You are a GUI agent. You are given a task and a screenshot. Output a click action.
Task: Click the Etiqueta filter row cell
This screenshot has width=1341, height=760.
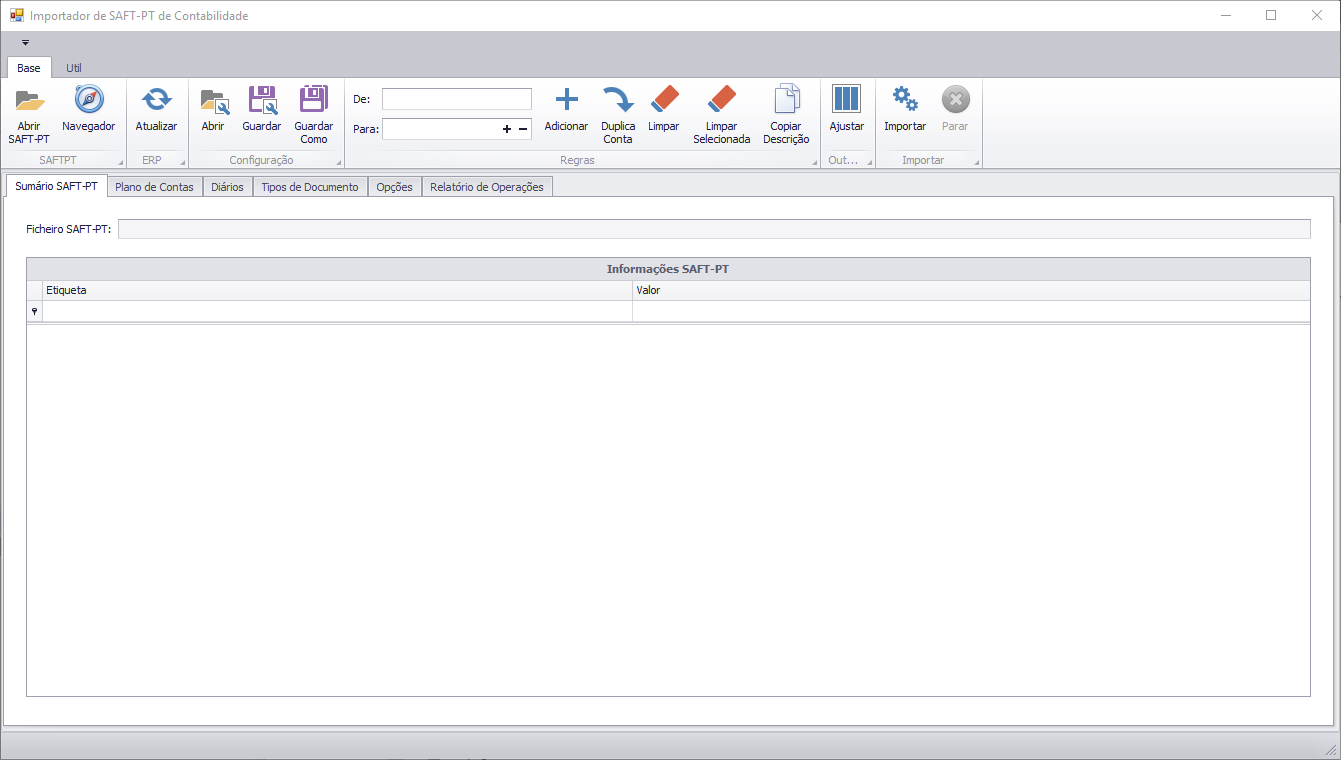point(336,312)
